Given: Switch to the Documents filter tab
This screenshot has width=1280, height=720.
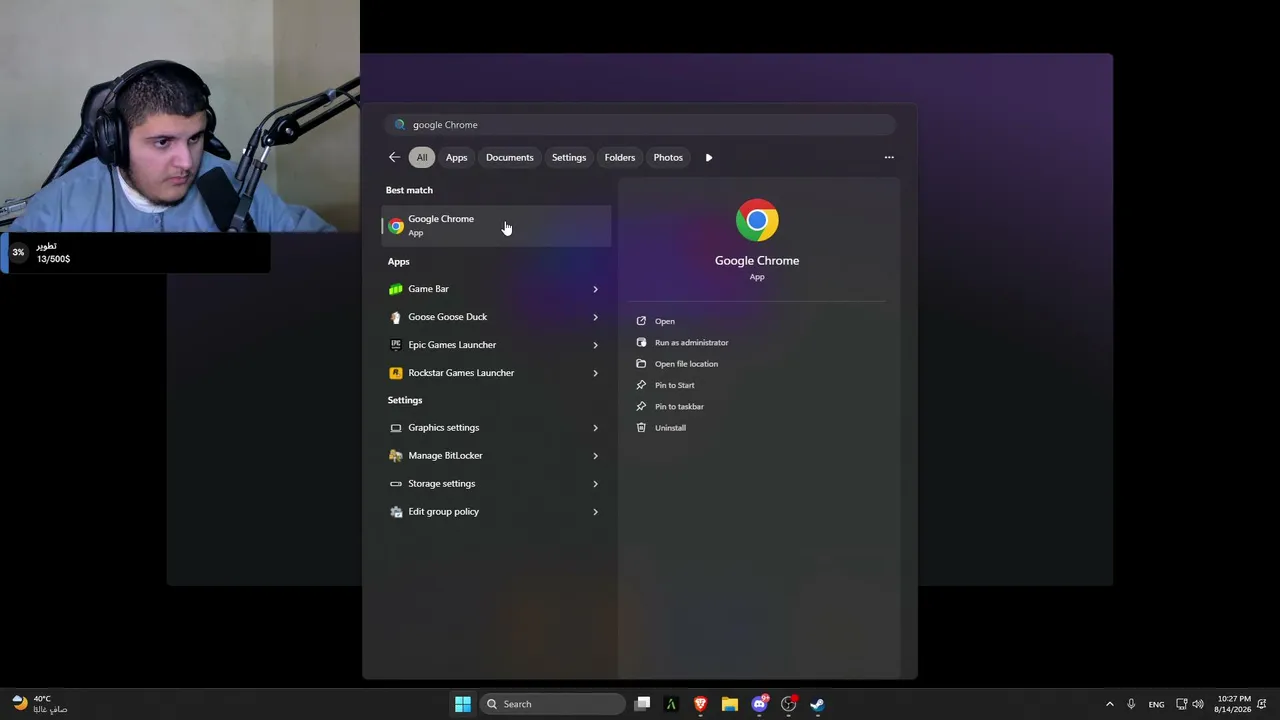Looking at the screenshot, I should (510, 157).
